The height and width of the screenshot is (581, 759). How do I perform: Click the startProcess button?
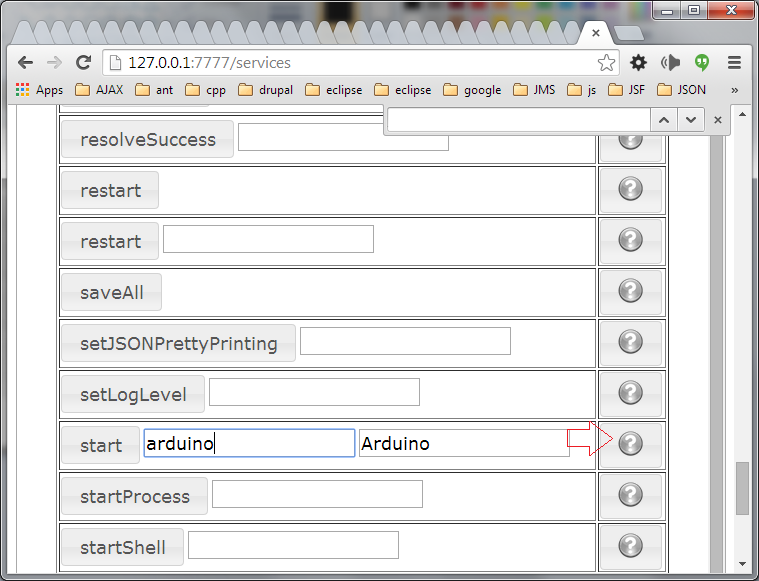[x=134, y=496]
